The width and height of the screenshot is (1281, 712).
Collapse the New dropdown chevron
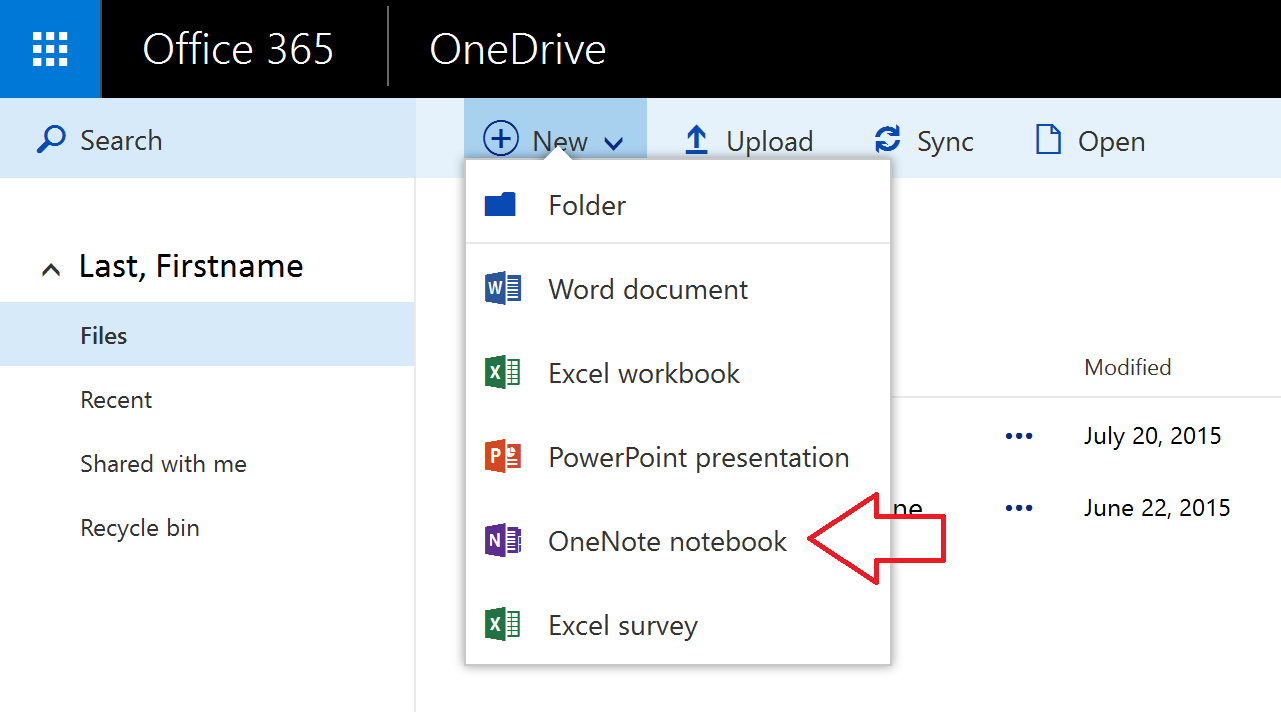(x=614, y=144)
